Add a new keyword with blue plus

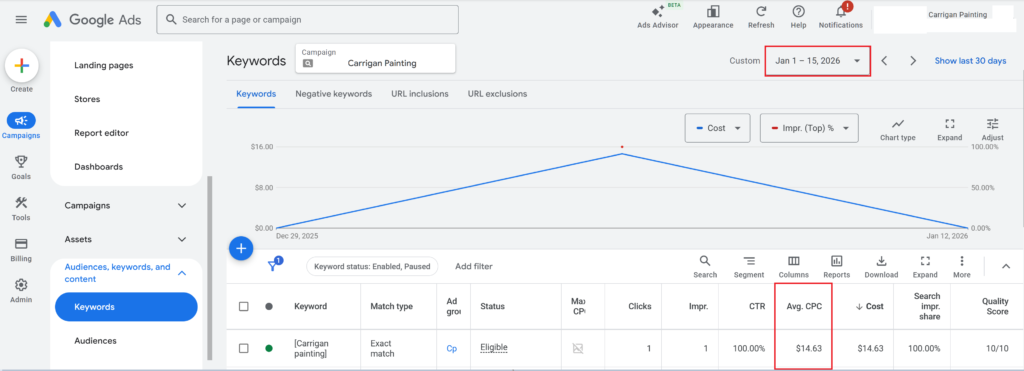241,248
